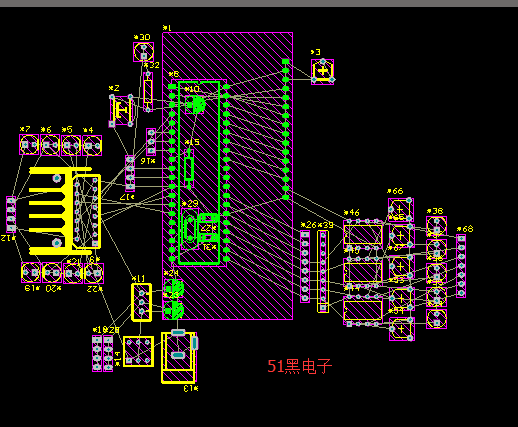Click the yellow three-pin header *11
518x427 pixels.
142,302
